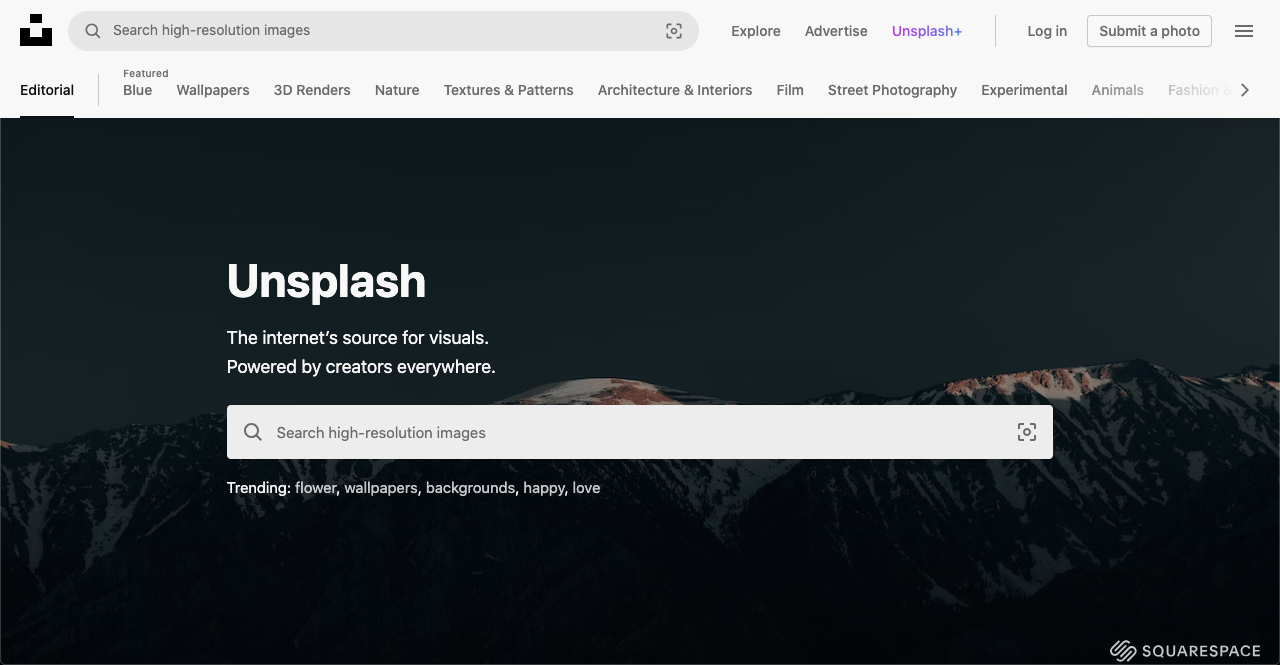Open the featured Blue category
The height and width of the screenshot is (665, 1280).
pos(138,90)
